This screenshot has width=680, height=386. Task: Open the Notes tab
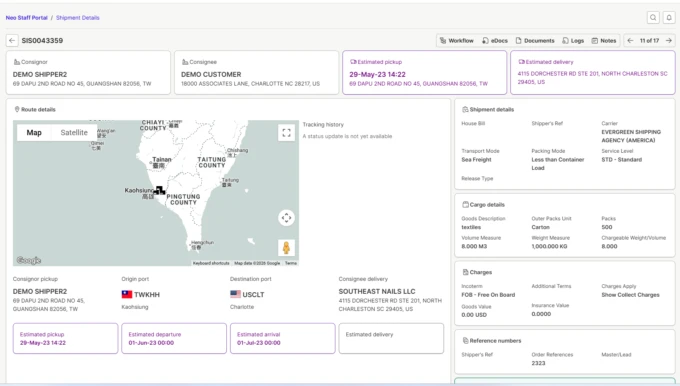point(604,40)
